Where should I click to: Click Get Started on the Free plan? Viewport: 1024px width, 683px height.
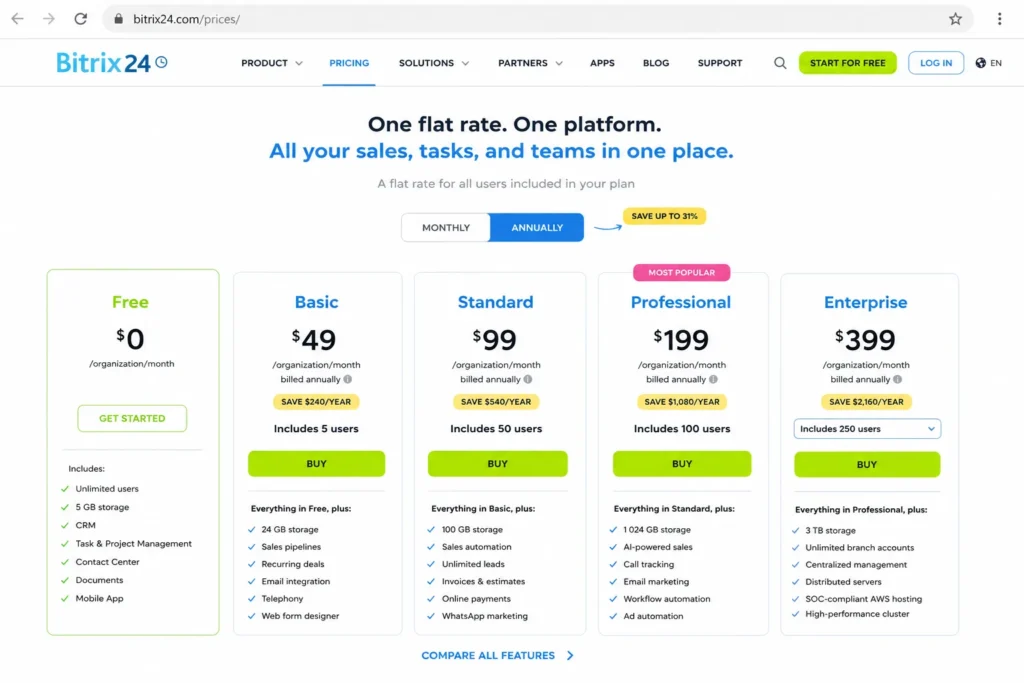(132, 419)
